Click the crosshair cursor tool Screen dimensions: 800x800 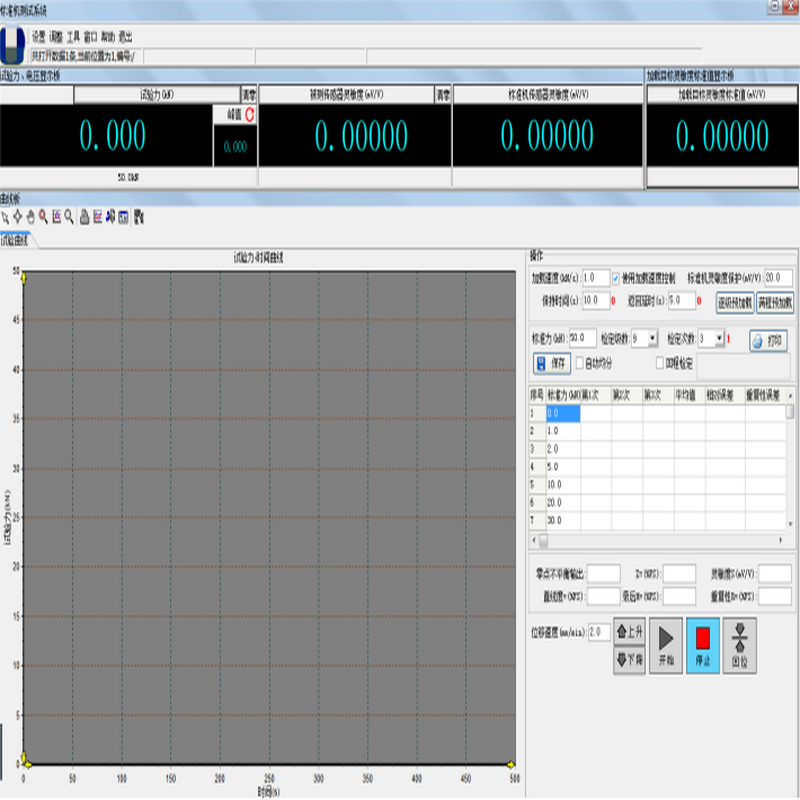17,215
